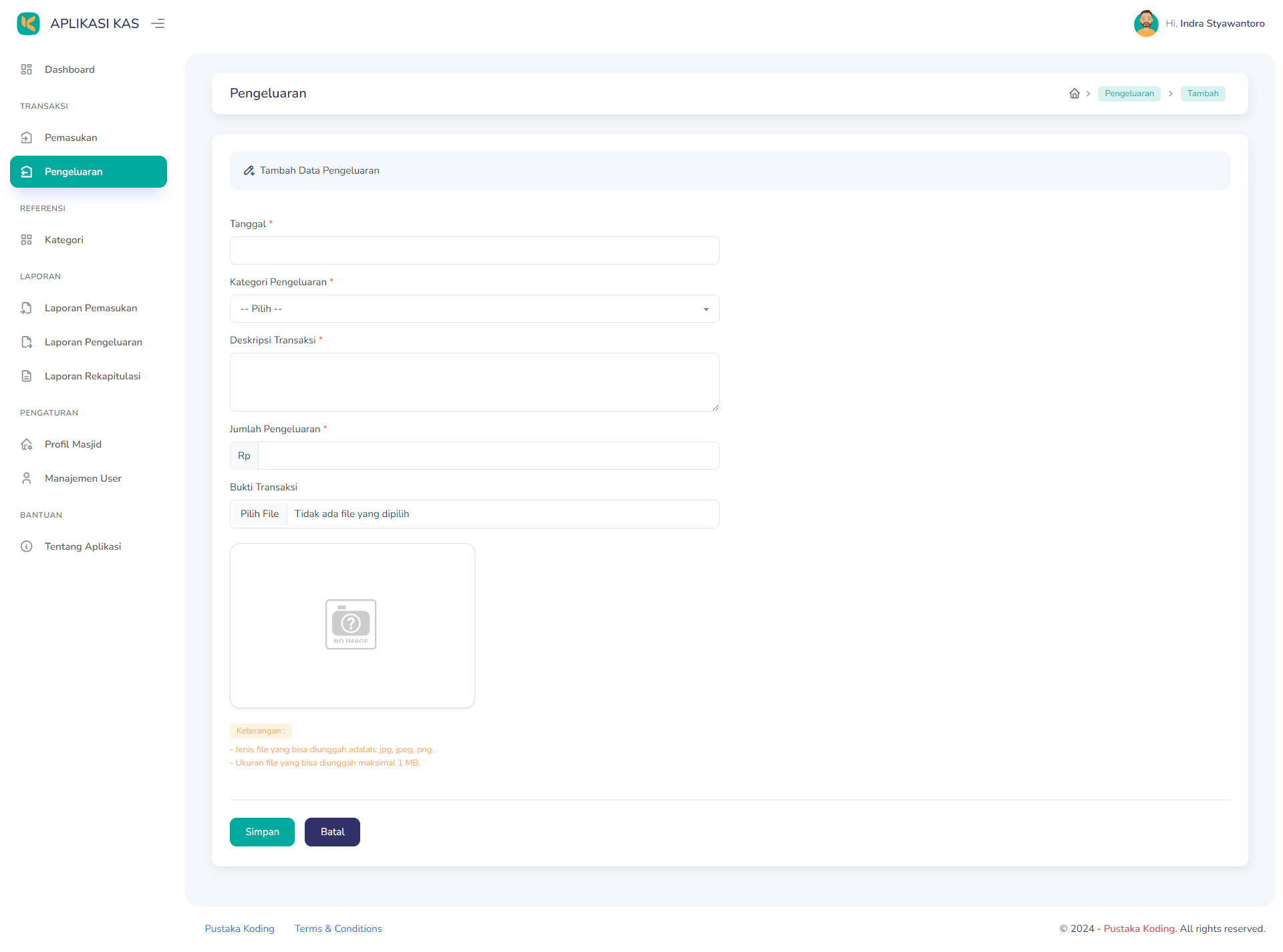1283x952 pixels.
Task: Select the Pengeluaran menu item
Action: tap(74, 172)
